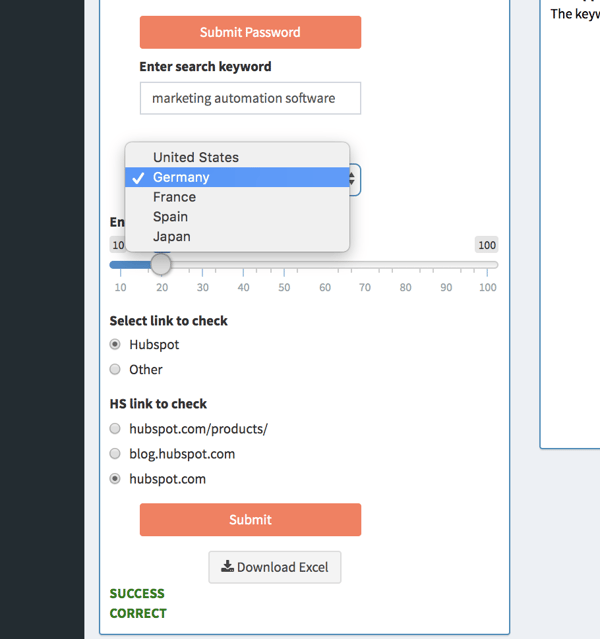Click the download icon on Excel button
Viewport: 600px width, 639px height.
point(228,567)
